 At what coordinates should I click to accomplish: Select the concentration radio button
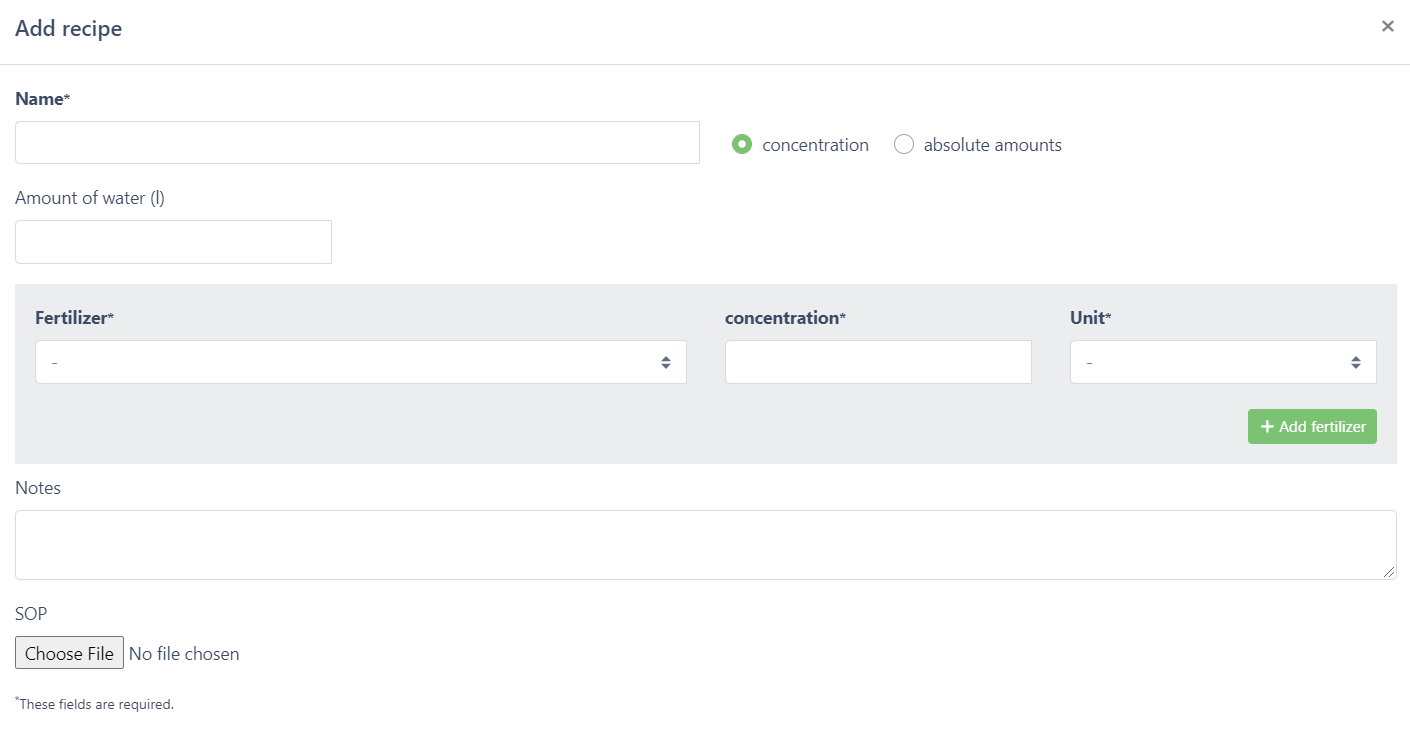tap(742, 144)
